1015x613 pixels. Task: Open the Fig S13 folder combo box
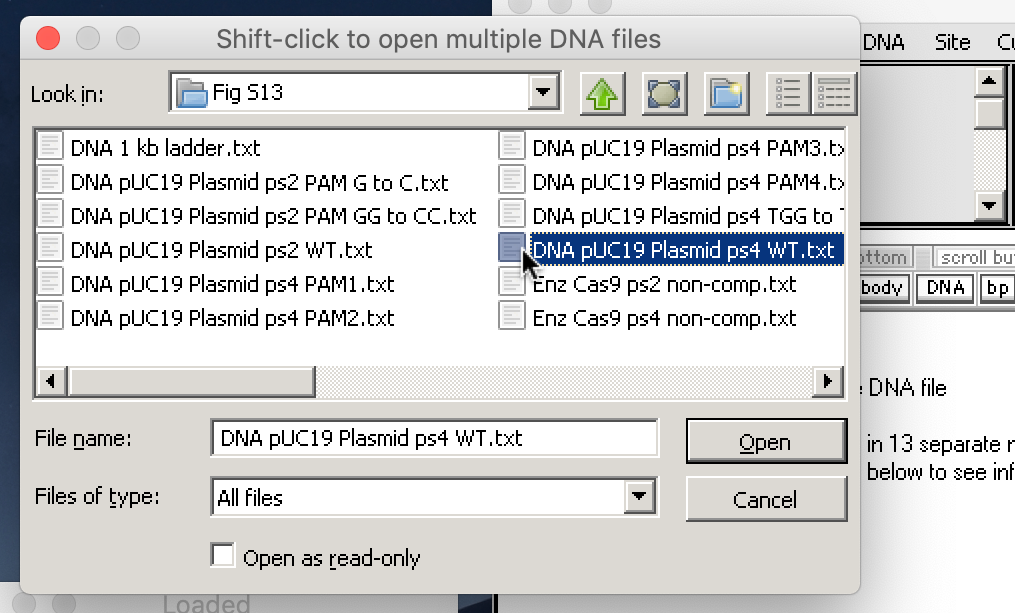pyautogui.click(x=366, y=92)
